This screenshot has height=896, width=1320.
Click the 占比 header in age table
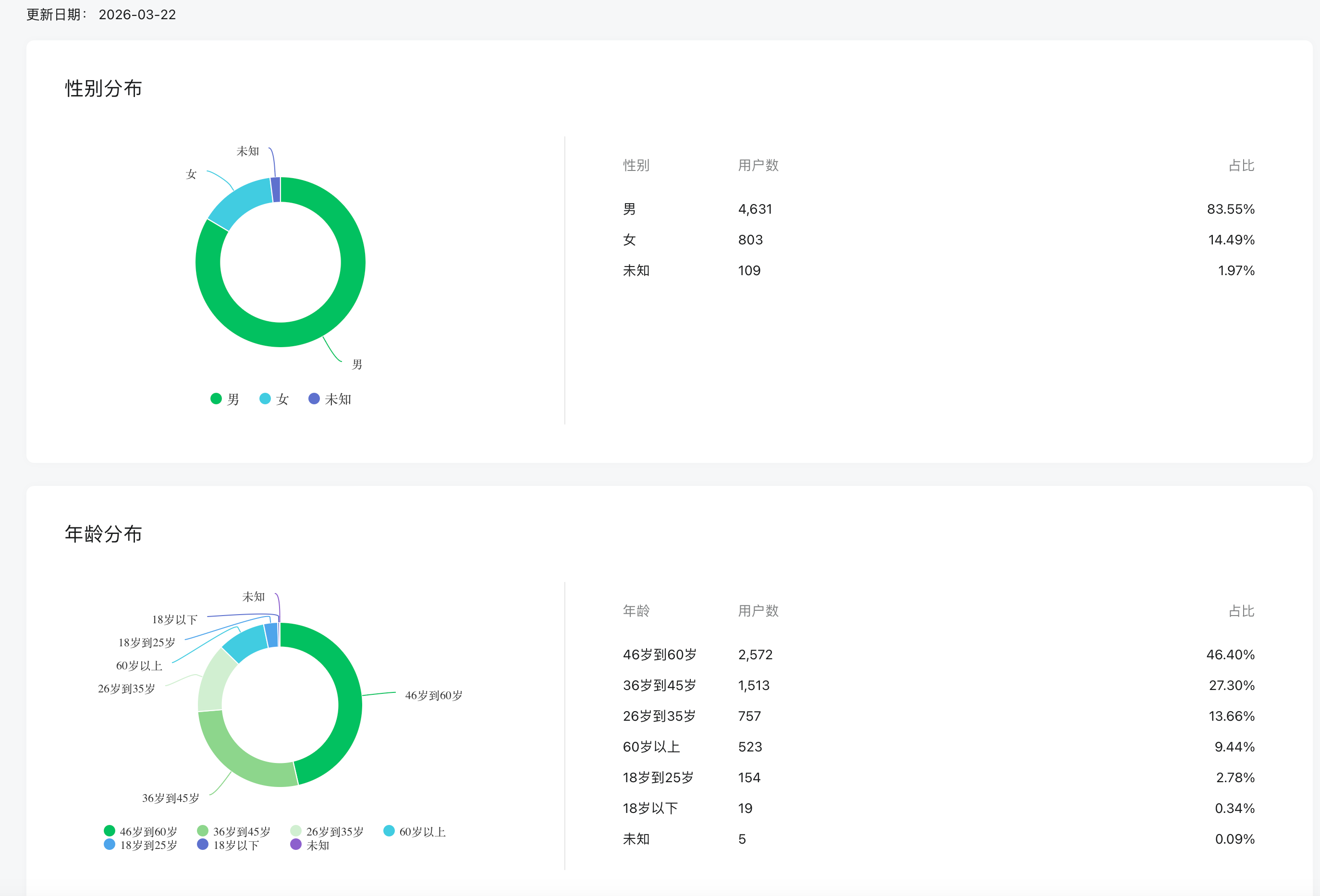1241,611
